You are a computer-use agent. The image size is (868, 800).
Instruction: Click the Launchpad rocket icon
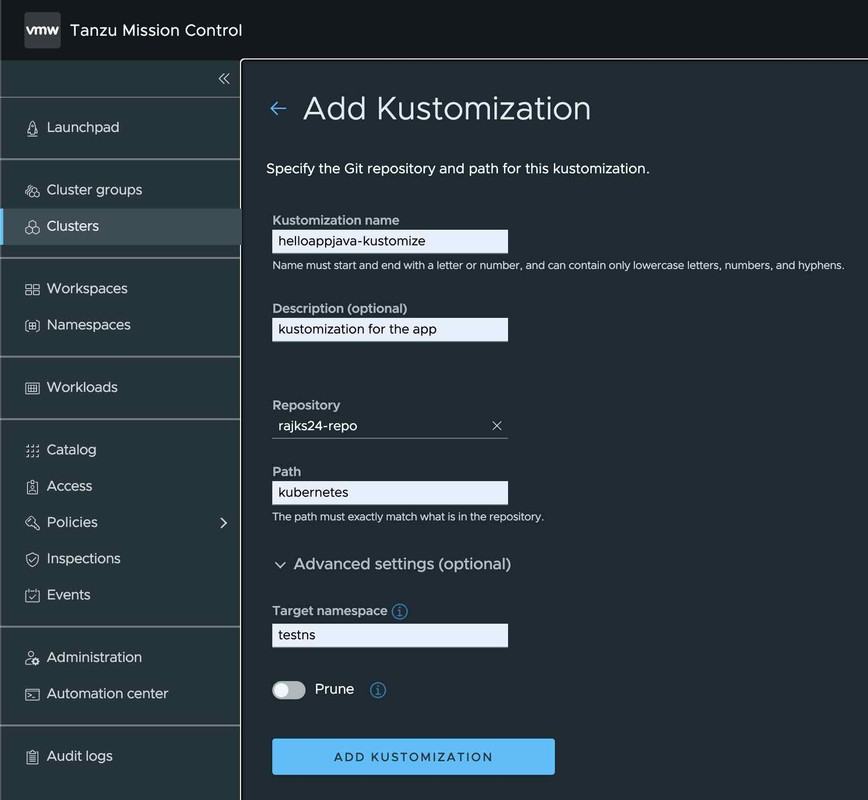(x=32, y=128)
